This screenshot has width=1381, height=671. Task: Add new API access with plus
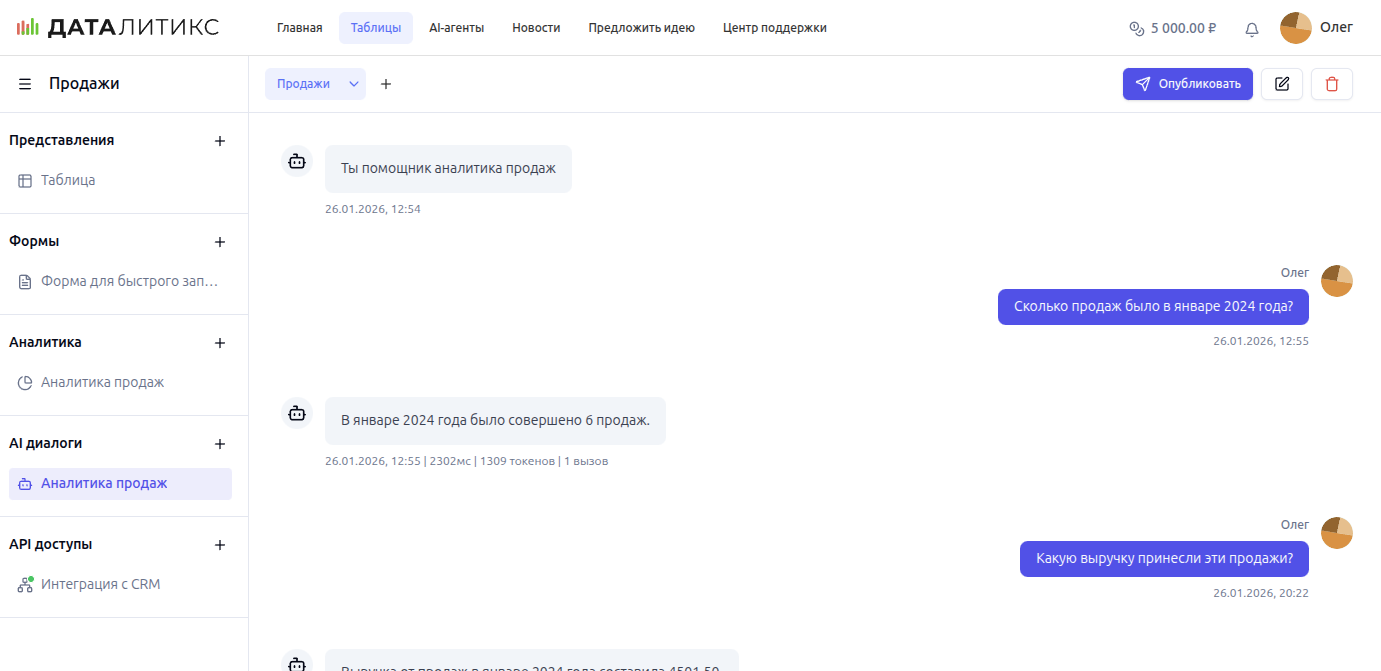[220, 545]
